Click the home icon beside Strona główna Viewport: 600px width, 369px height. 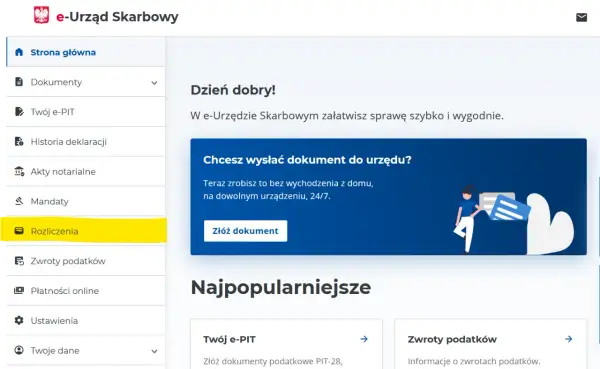click(19, 52)
